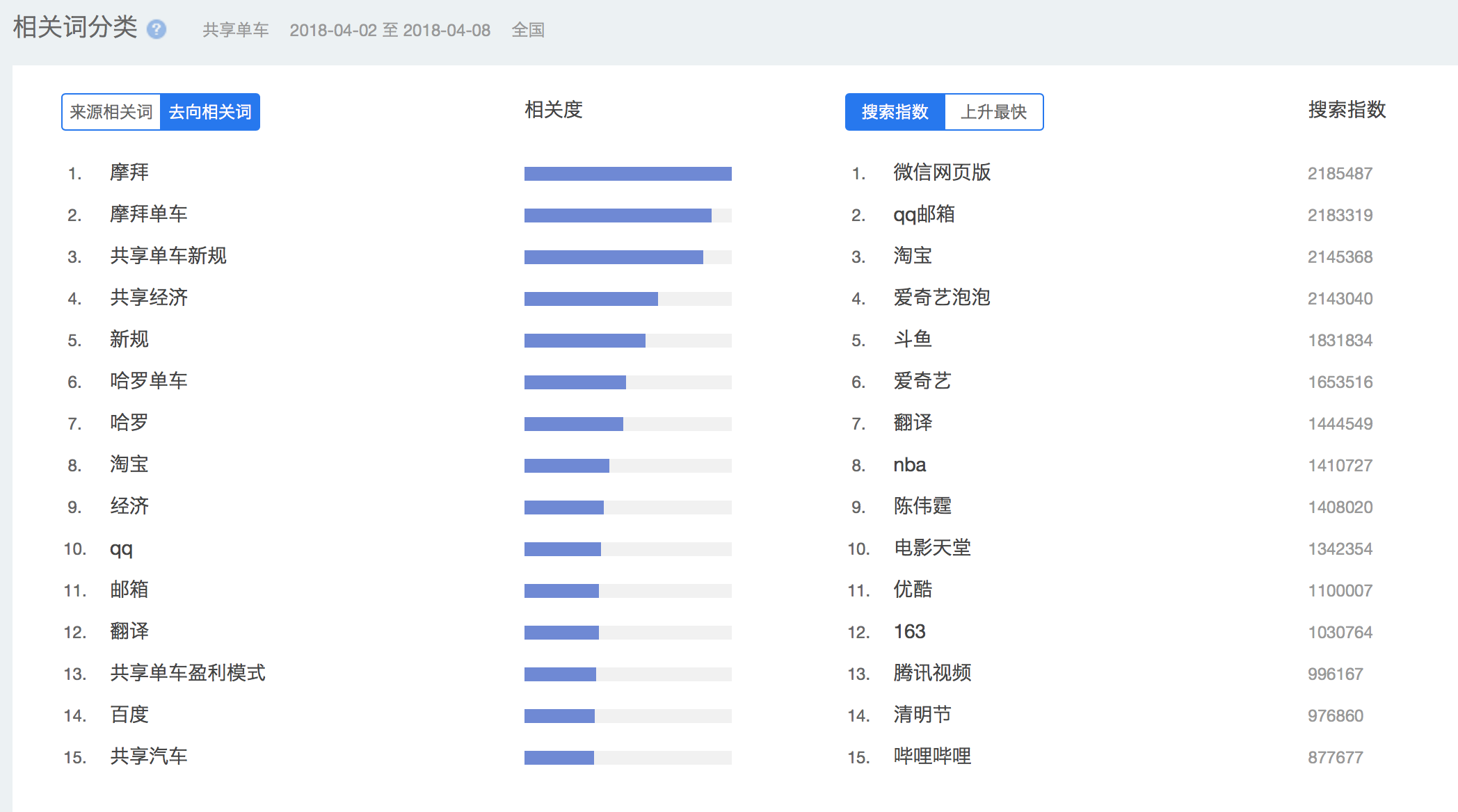The width and height of the screenshot is (1458, 812).
Task: Select keyword 哈罗单车
Action: [x=149, y=381]
